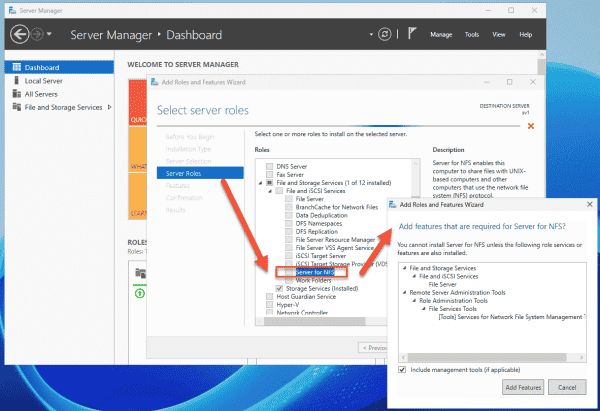Click the Add Features button
The width and height of the screenshot is (600, 411).
click(523, 387)
